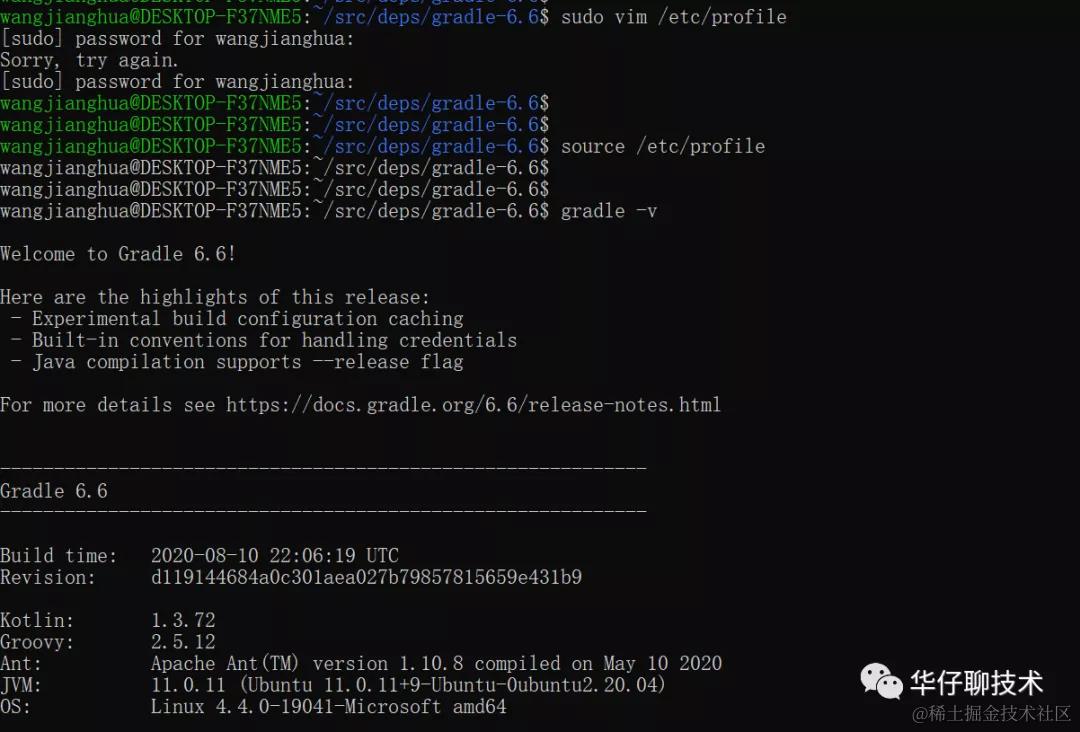Click the 'Gradle 6.6' heading between dashed lines

(x=54, y=491)
